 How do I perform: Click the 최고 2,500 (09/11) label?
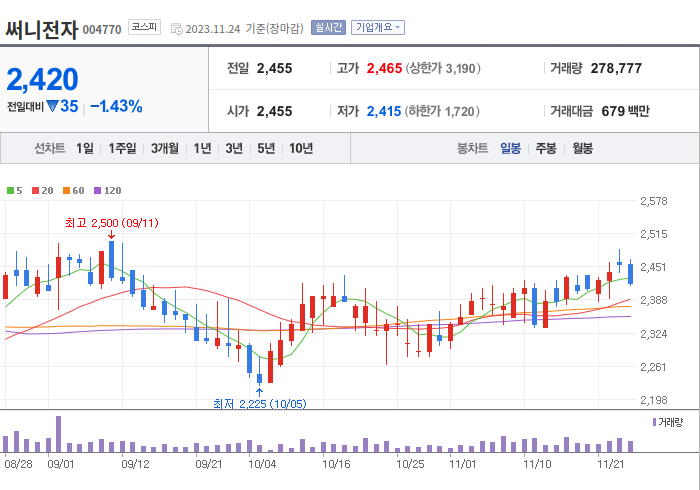(x=112, y=223)
